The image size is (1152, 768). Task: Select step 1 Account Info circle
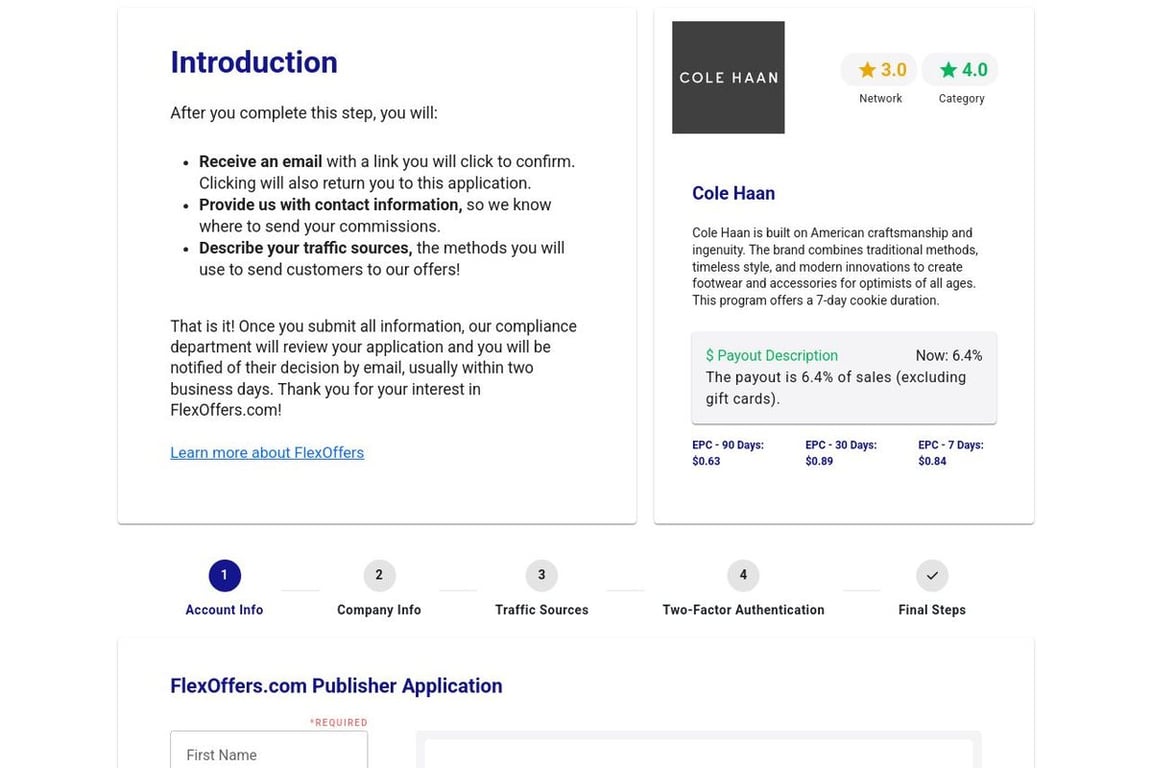(x=224, y=575)
